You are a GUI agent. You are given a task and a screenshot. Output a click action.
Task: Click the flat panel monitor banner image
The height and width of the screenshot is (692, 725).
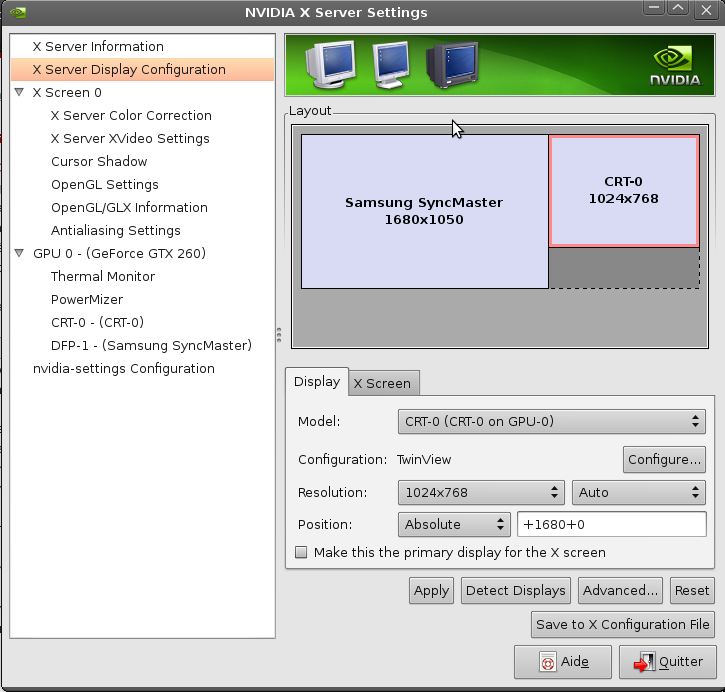[391, 65]
